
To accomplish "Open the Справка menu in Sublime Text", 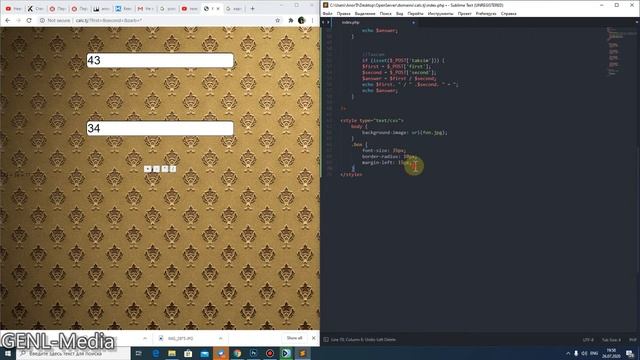I will pyautogui.click(x=509, y=13).
